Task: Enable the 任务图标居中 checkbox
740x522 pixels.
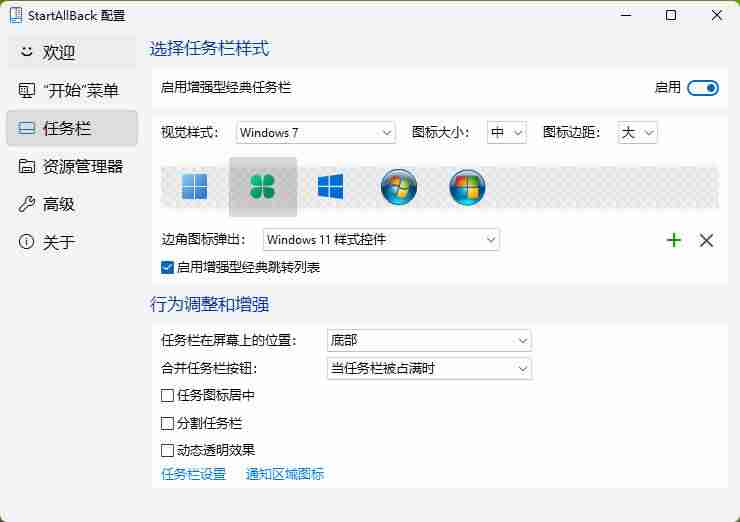Action: tap(167, 395)
